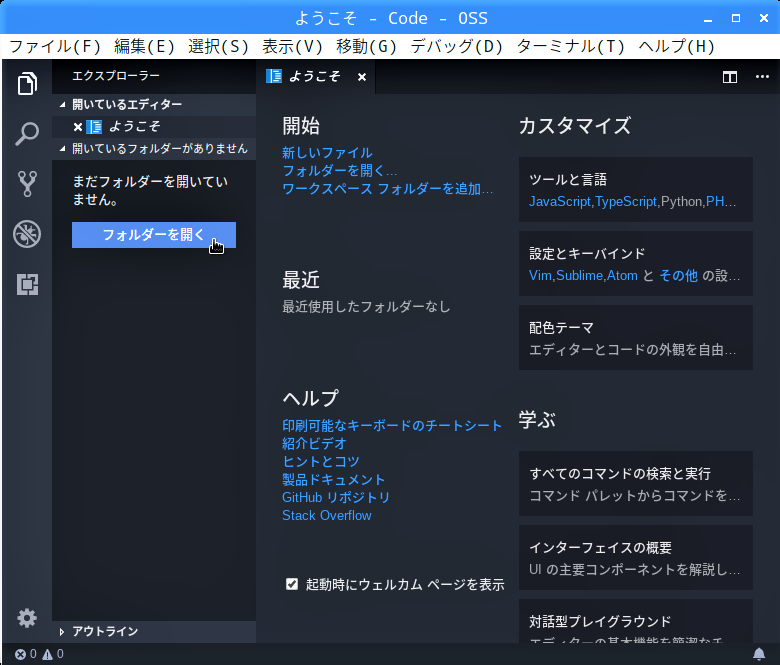Open the Debug view icon

click(27, 234)
